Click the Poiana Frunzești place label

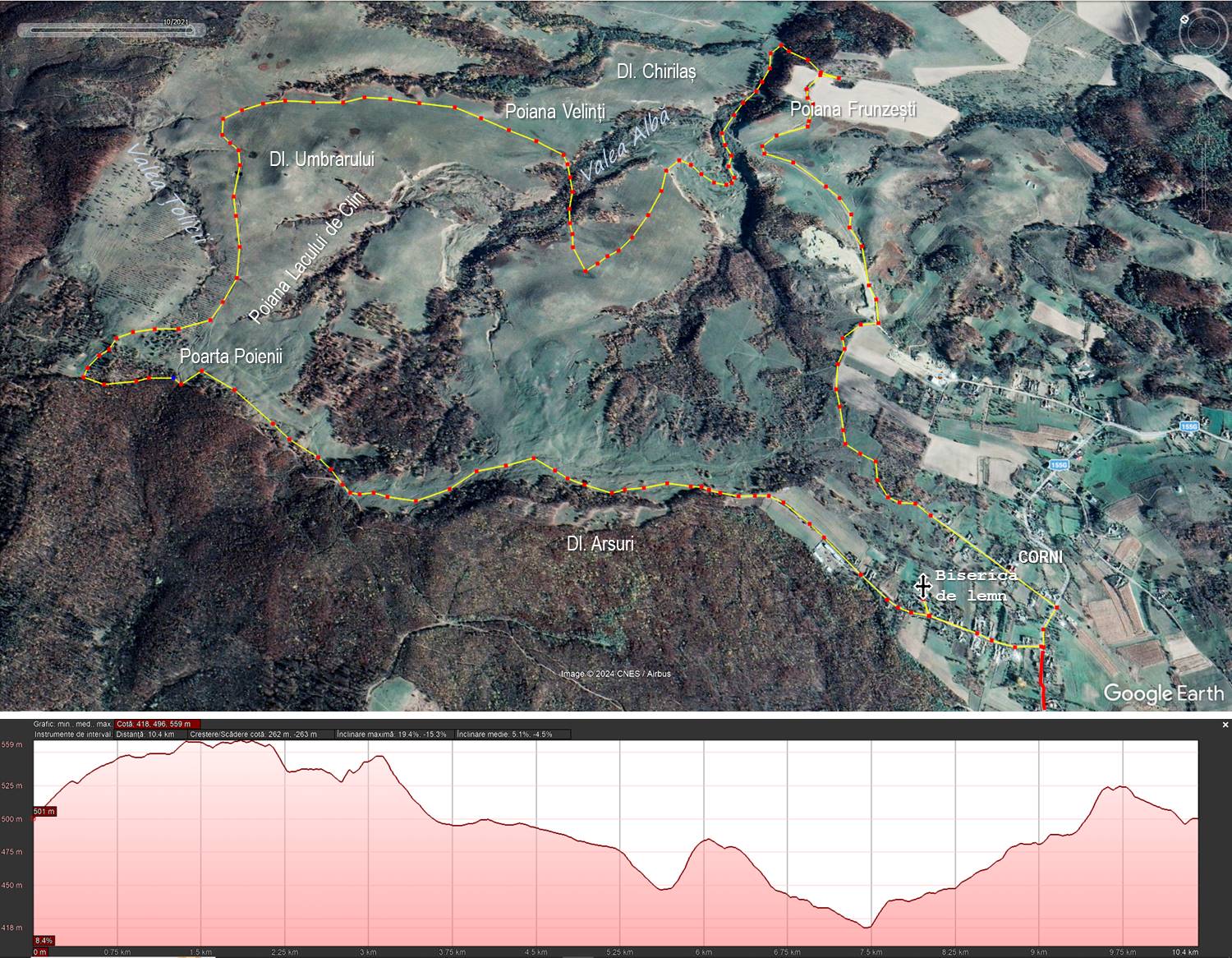(x=853, y=109)
